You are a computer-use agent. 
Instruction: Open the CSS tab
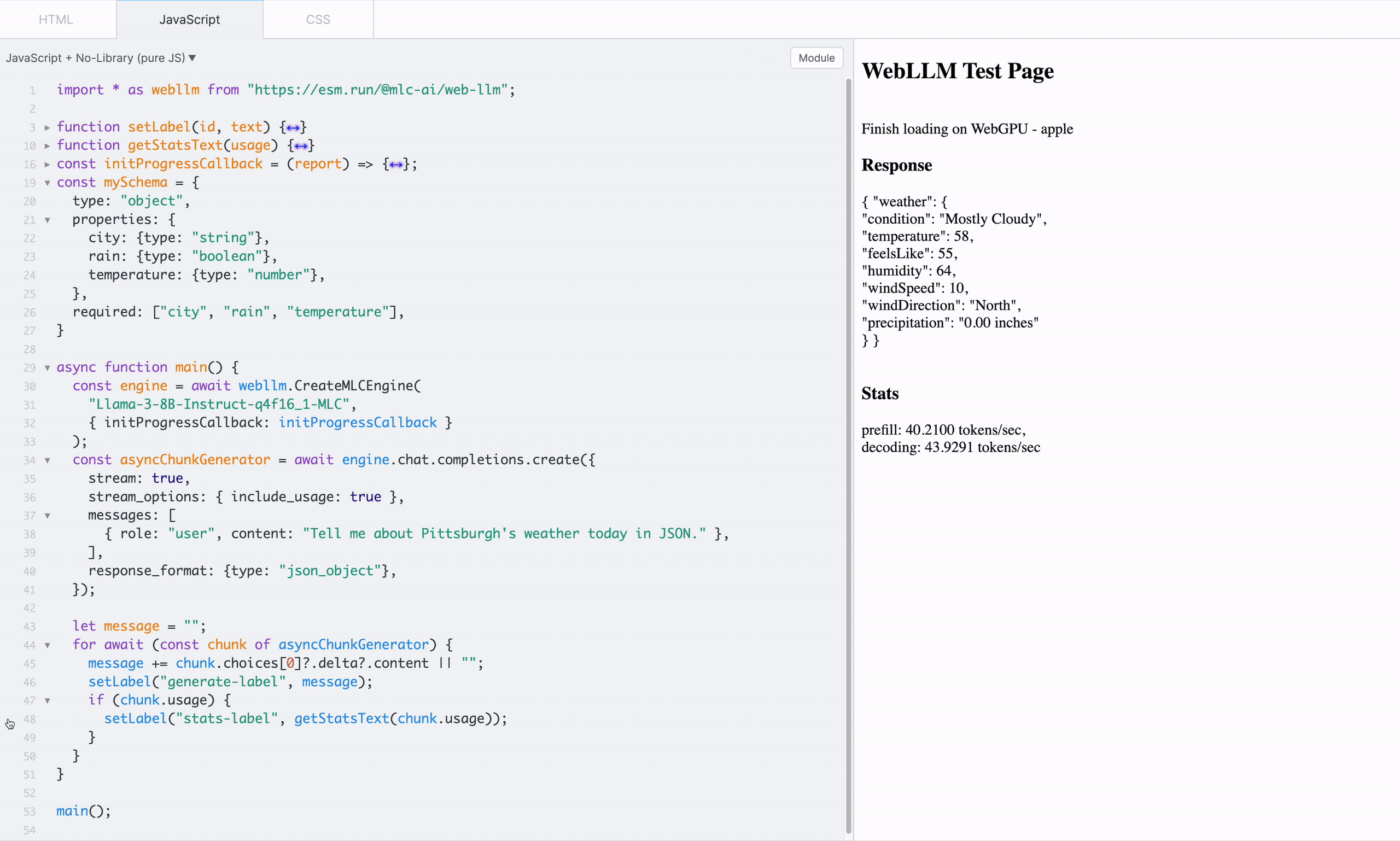click(x=318, y=19)
